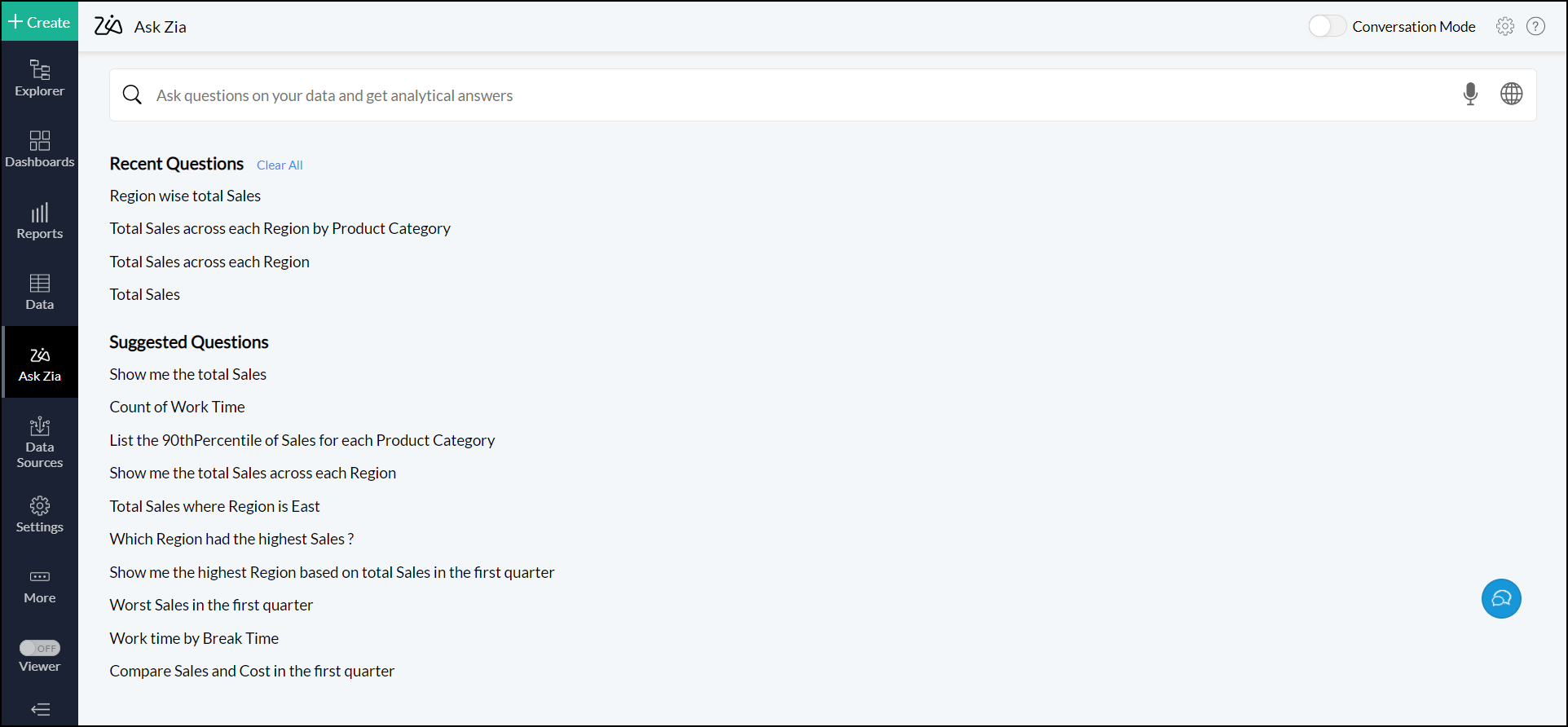
Task: Select "Region wise total Sales" recent question
Action: (185, 196)
